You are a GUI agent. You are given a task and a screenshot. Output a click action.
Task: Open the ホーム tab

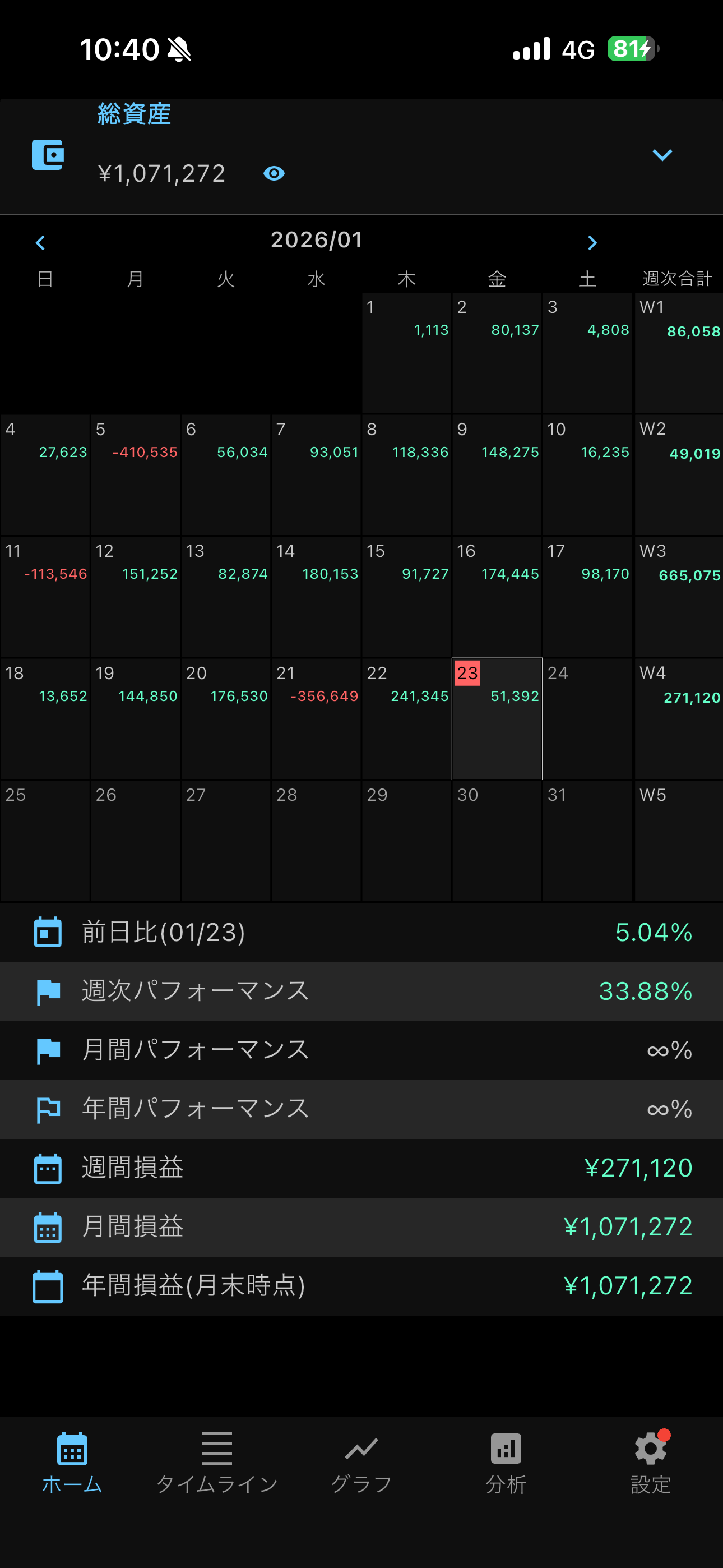coord(72,1461)
